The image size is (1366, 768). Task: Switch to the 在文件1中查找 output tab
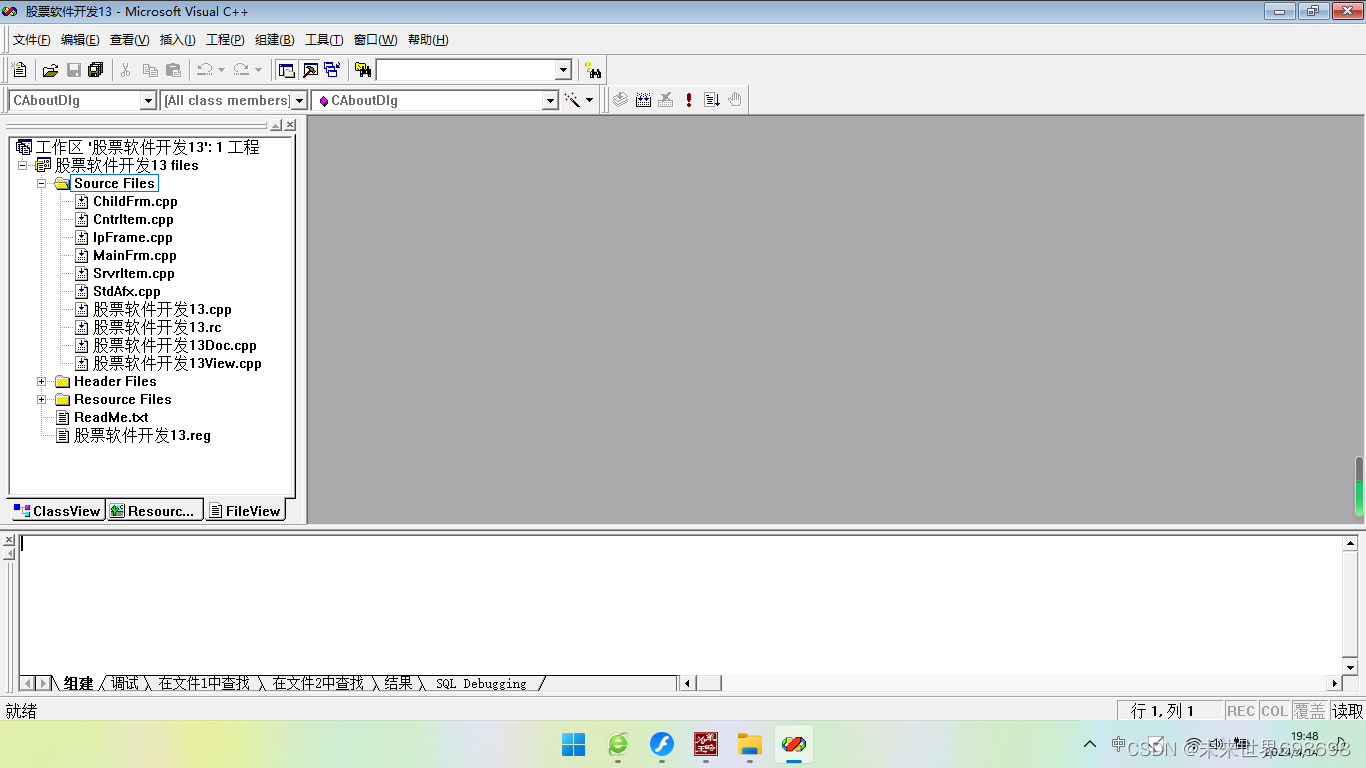[x=205, y=683]
